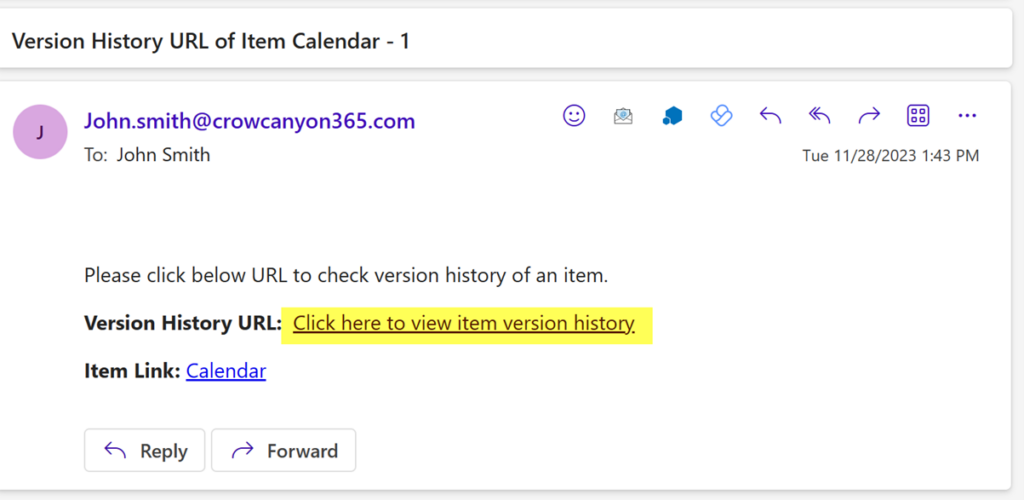Click the single-arrow Reply icon in the header
Viewport: 1024px width, 500px height.
771,117
